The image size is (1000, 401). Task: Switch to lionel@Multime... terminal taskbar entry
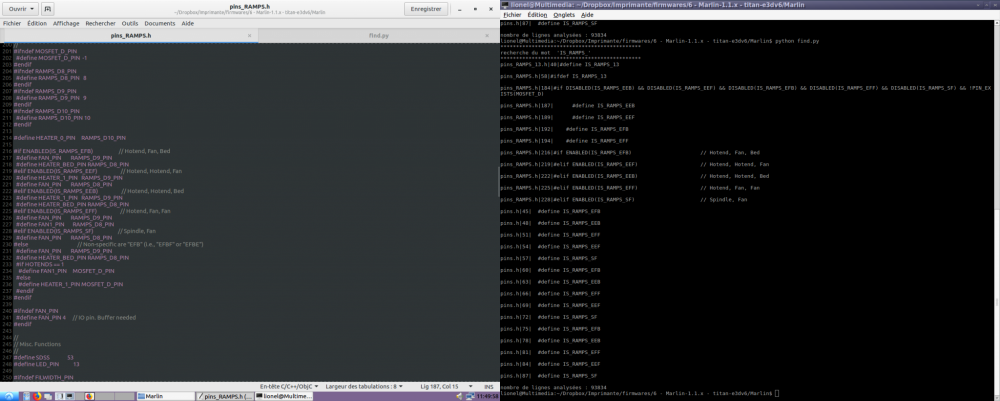[x=284, y=396]
